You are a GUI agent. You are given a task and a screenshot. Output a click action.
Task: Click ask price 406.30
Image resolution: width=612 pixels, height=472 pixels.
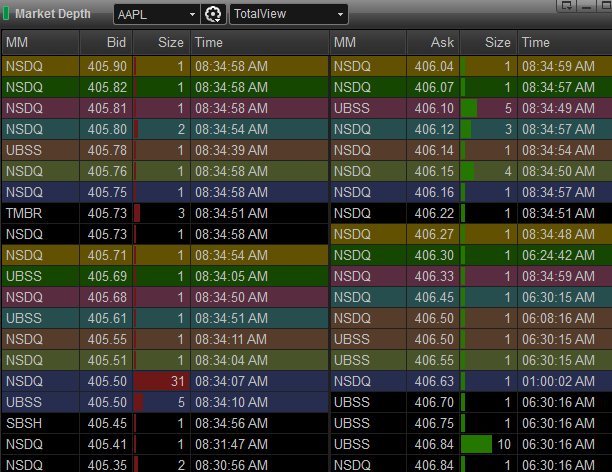click(434, 256)
